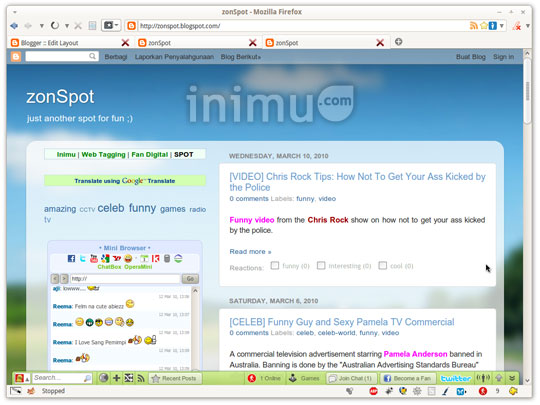This screenshot has width=540, height=405.
Task: Open Yahoo icon in Mini Browser
Action: pyautogui.click(x=117, y=258)
